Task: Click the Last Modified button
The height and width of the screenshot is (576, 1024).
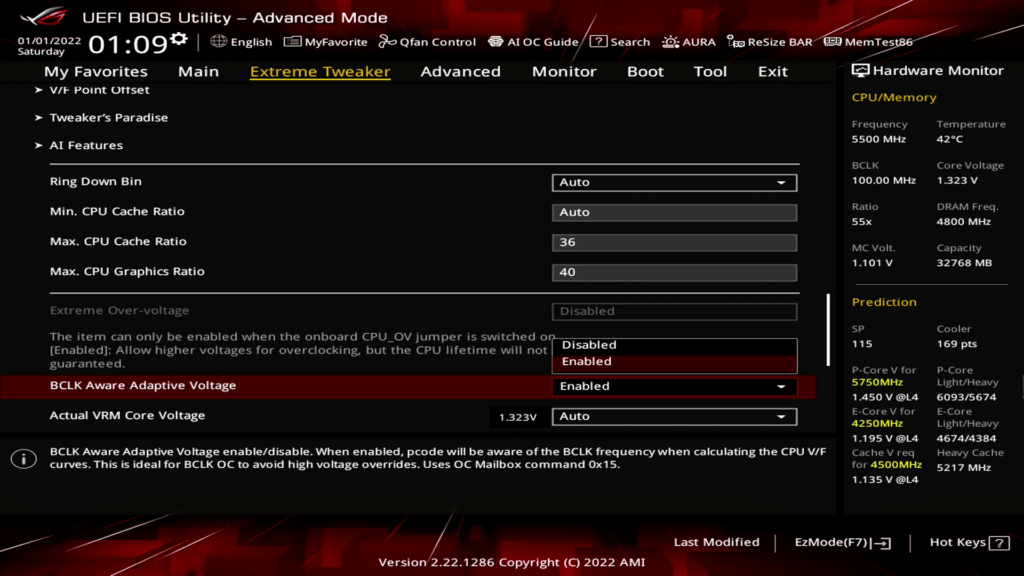Action: [x=716, y=542]
